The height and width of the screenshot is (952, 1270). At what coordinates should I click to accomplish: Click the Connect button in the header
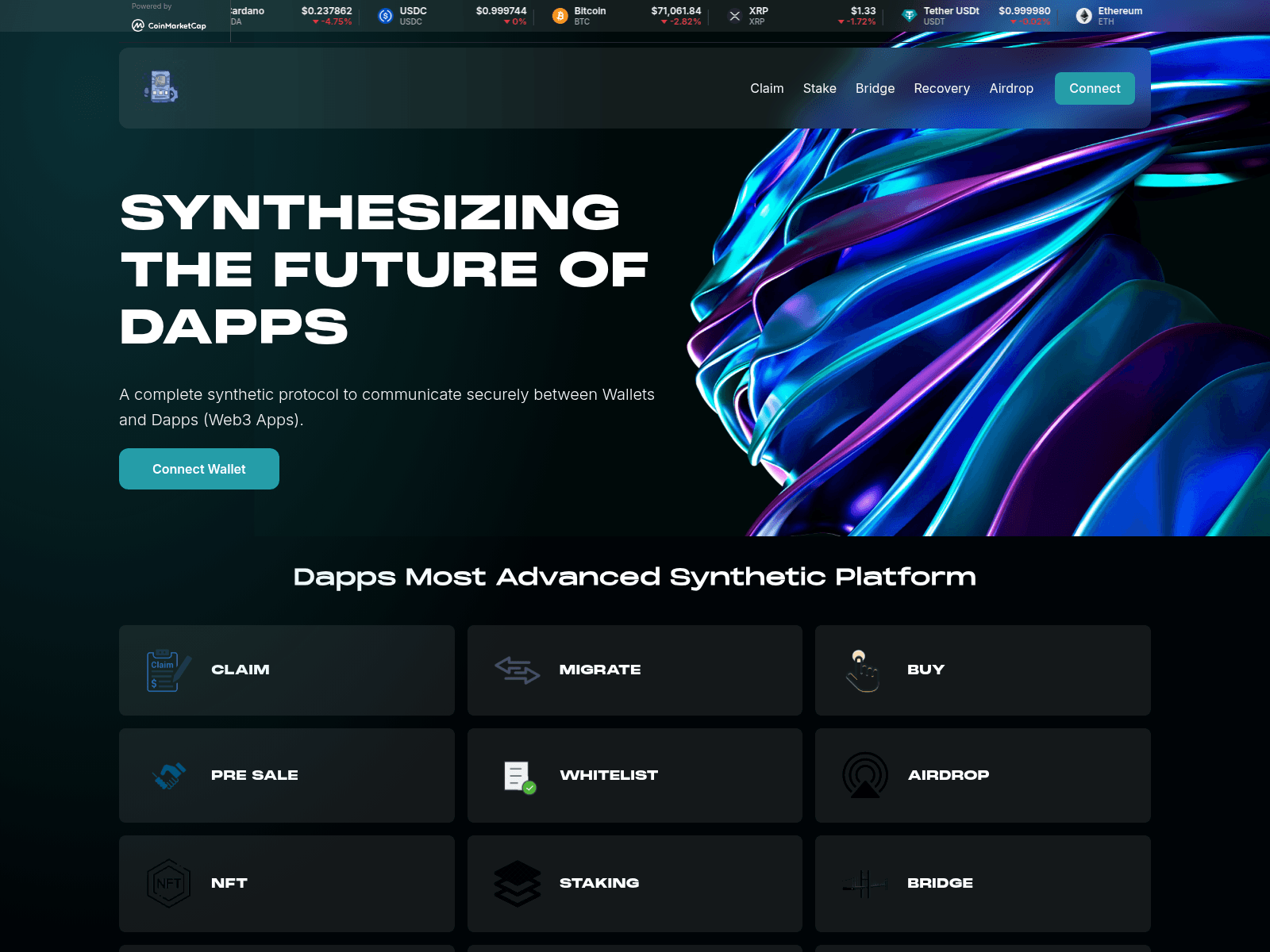click(x=1094, y=88)
